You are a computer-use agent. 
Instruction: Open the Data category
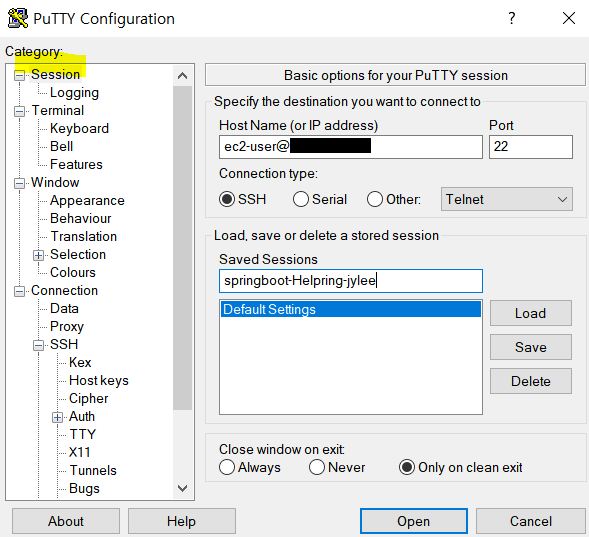(x=64, y=309)
